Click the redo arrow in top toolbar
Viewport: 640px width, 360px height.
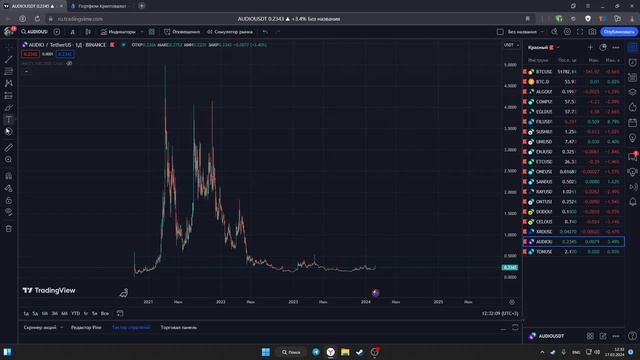278,32
